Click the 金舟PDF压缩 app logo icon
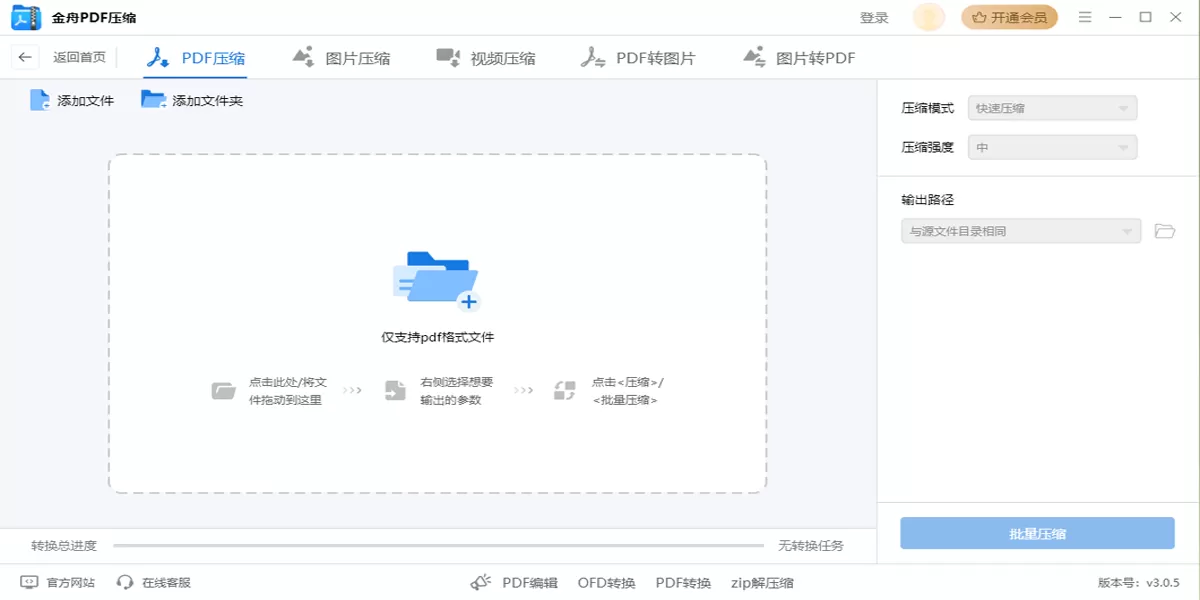This screenshot has height=600, width=1200. tap(26, 17)
